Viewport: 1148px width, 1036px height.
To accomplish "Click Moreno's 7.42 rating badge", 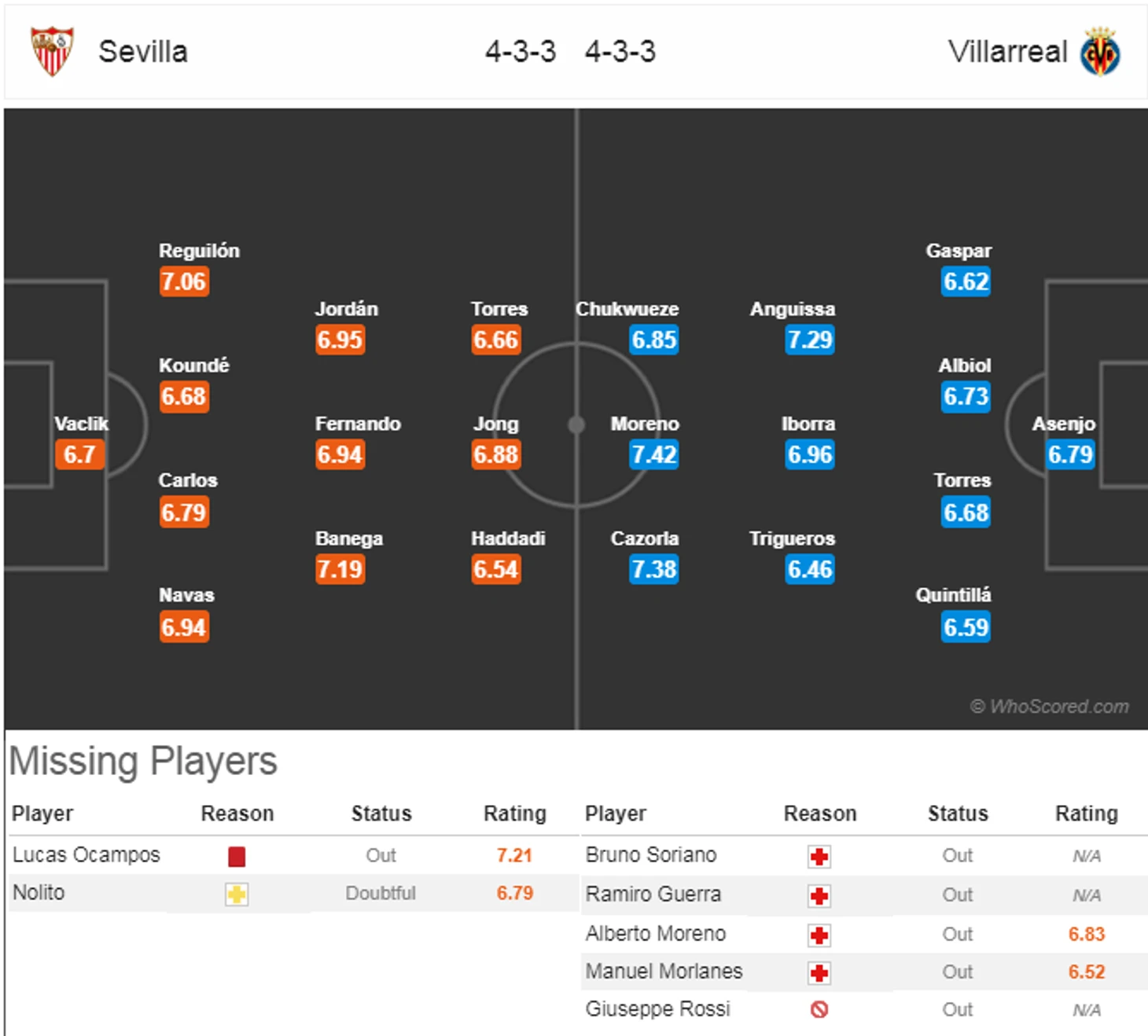I will 653,454.
